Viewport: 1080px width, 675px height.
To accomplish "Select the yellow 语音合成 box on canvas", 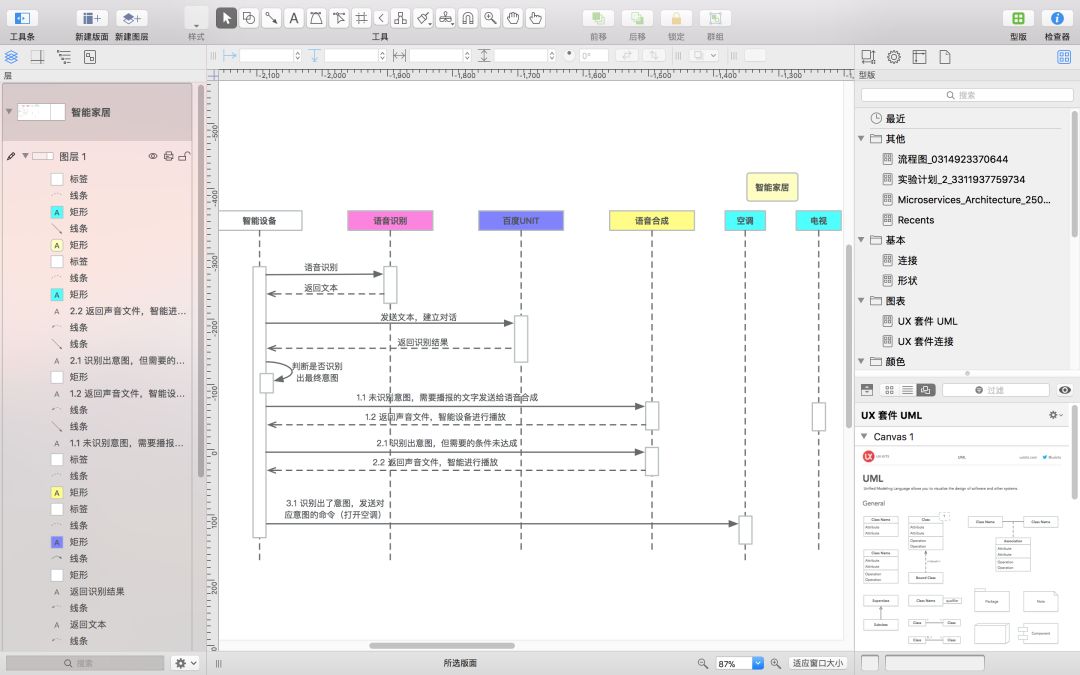I will tap(652, 220).
